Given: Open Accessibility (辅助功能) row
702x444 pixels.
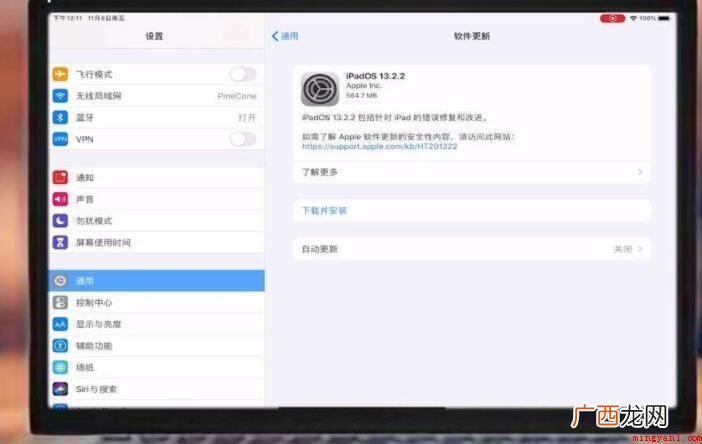Looking at the screenshot, I should coord(157,346).
